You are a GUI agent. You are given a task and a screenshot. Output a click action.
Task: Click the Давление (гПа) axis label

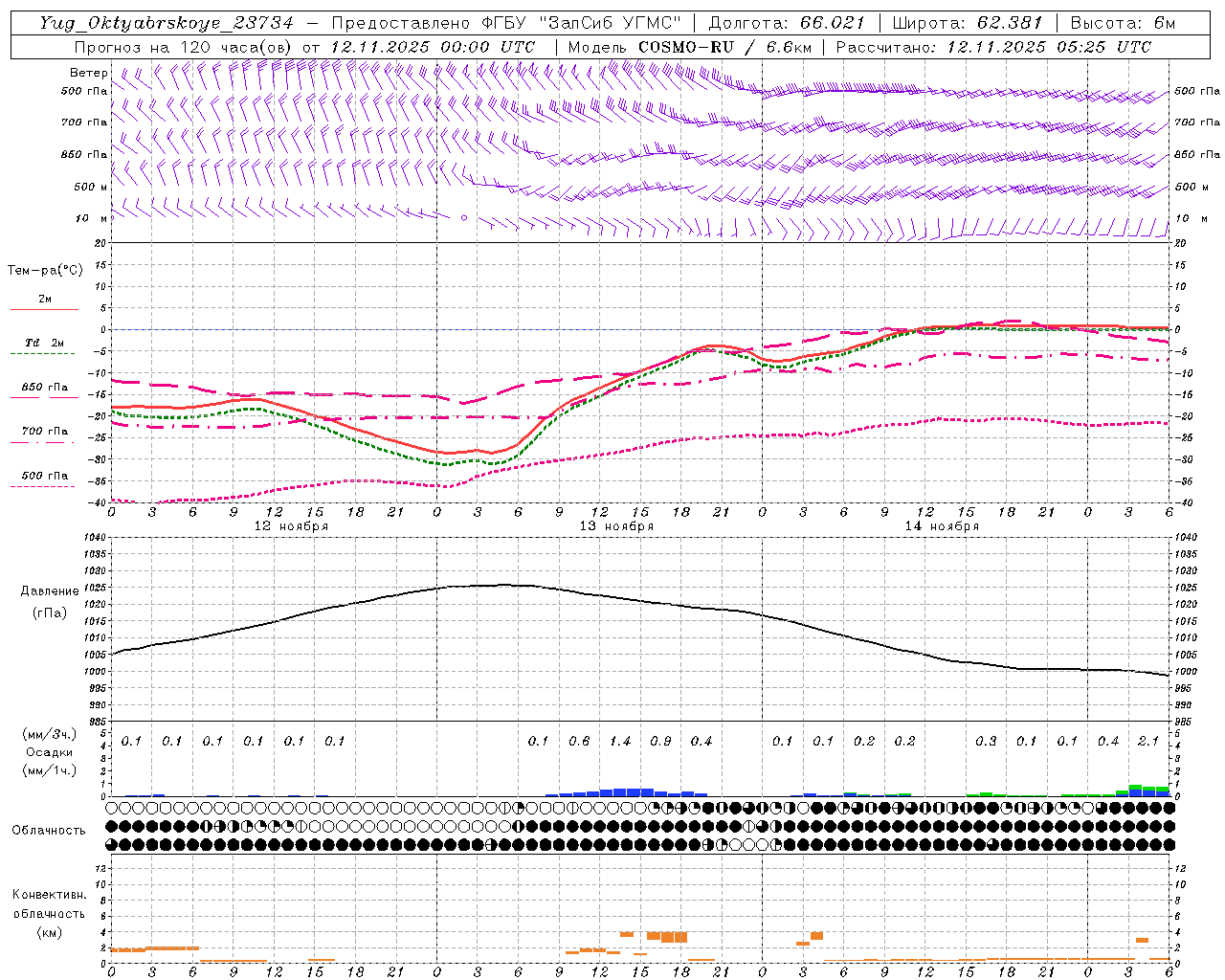point(49,602)
